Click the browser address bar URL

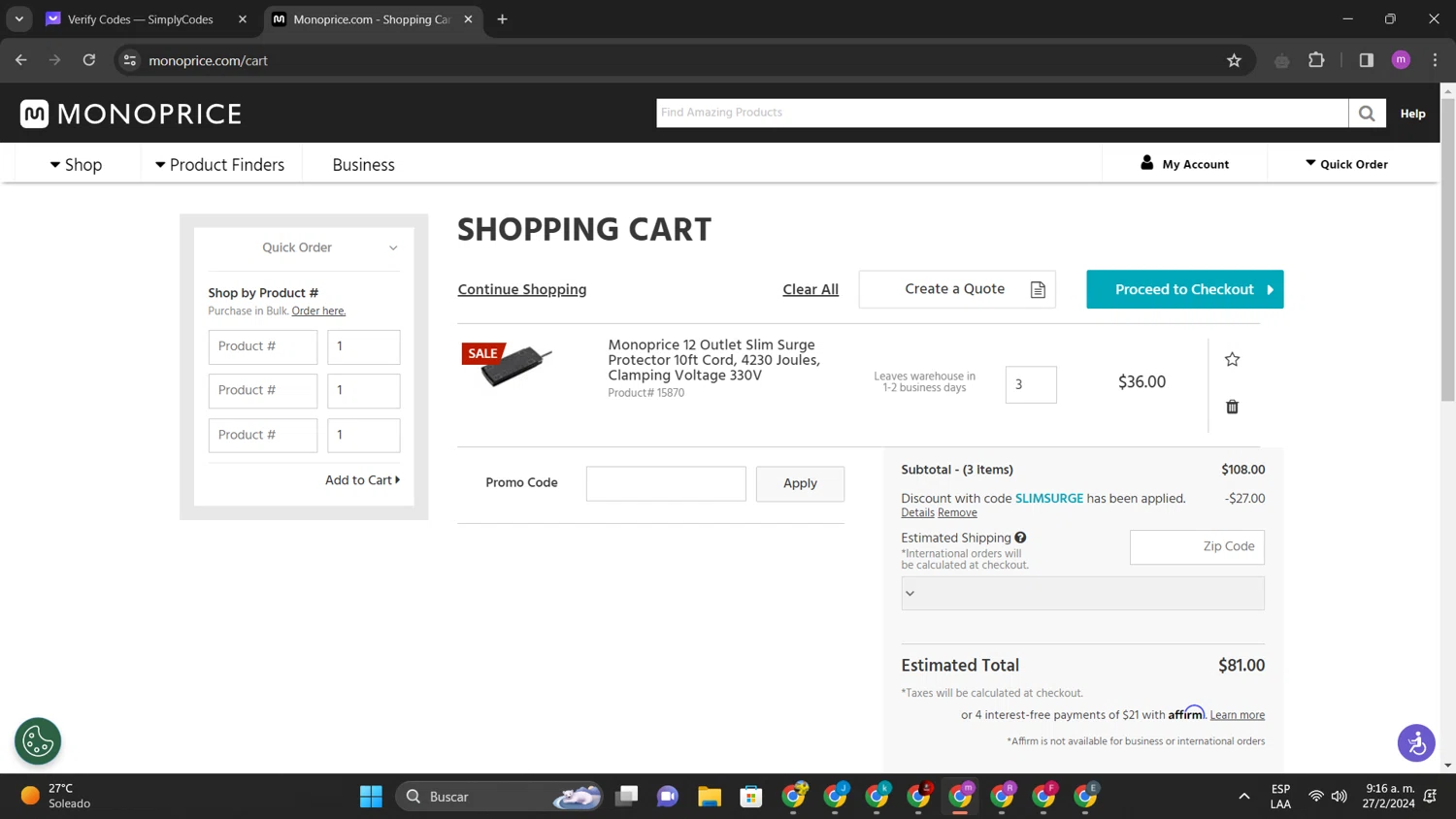pos(208,60)
